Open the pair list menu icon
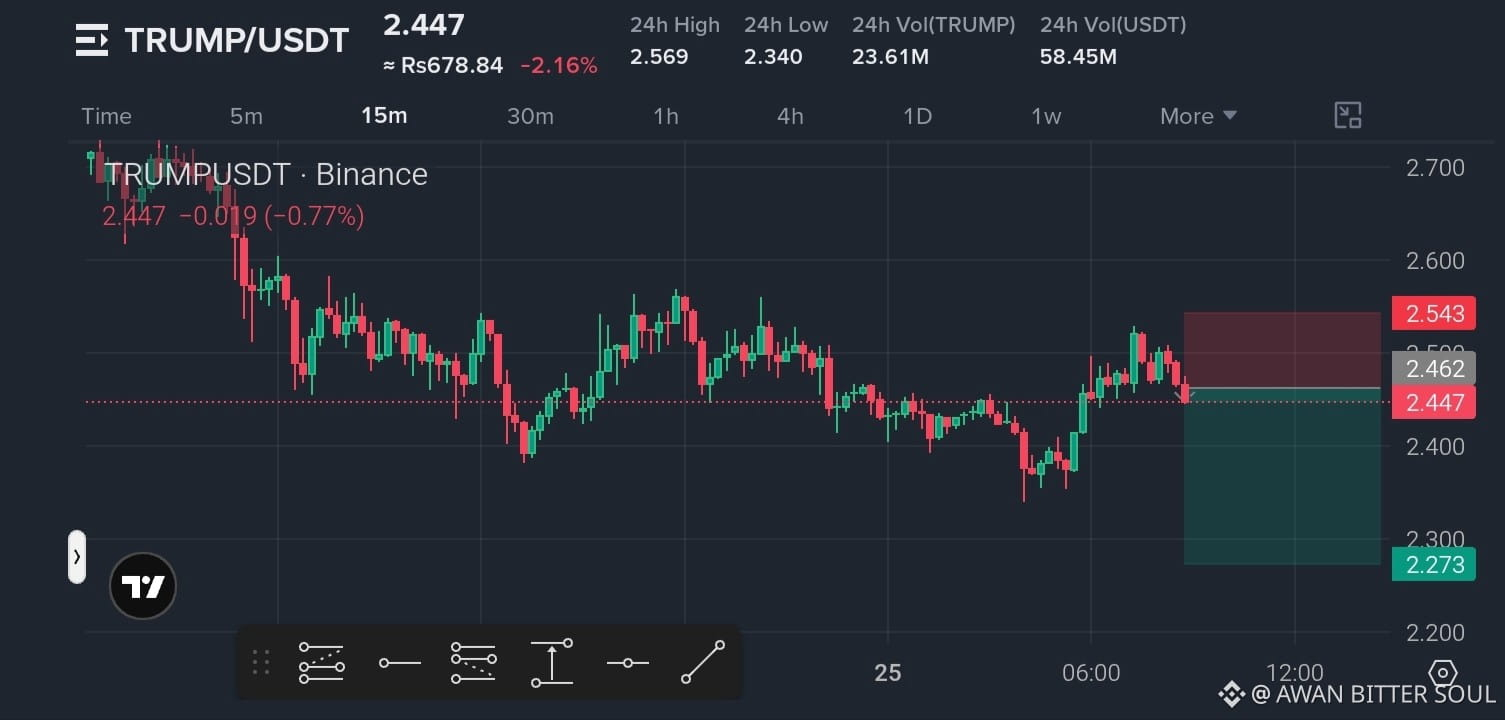Viewport: 1505px width, 720px height. click(x=92, y=40)
